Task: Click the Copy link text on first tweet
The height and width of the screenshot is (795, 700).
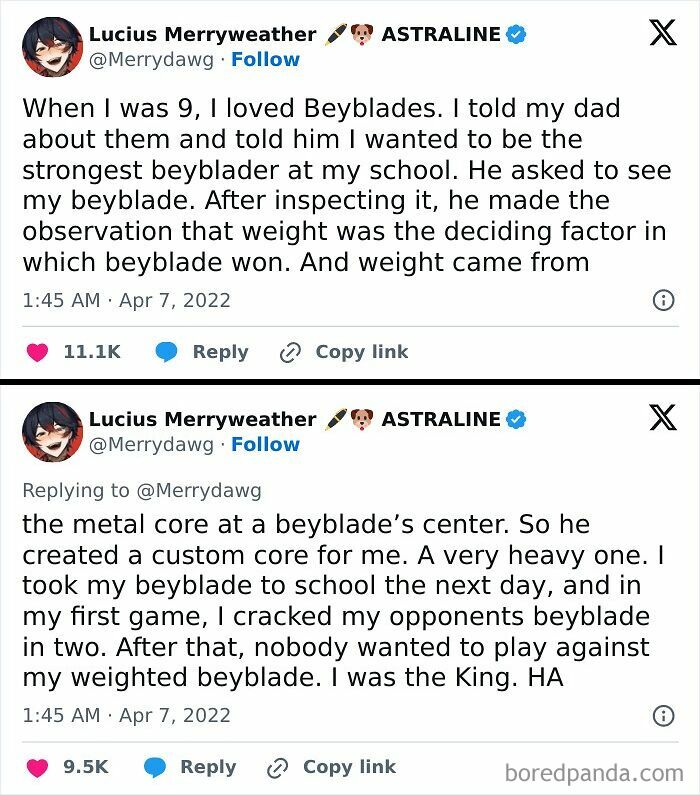Action: pyautogui.click(x=361, y=352)
